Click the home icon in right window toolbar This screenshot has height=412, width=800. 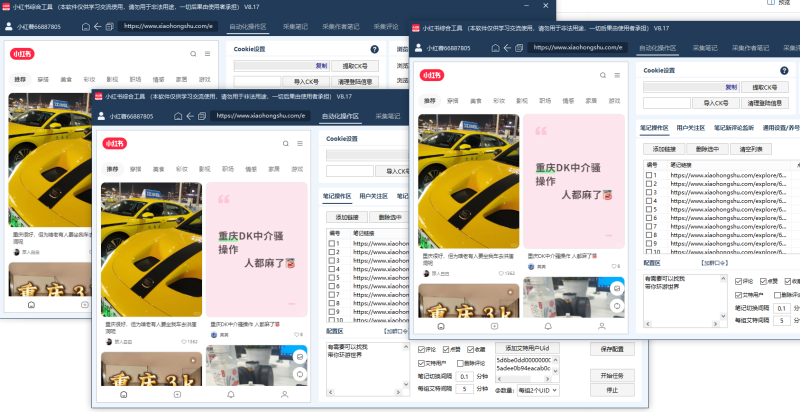pos(495,48)
